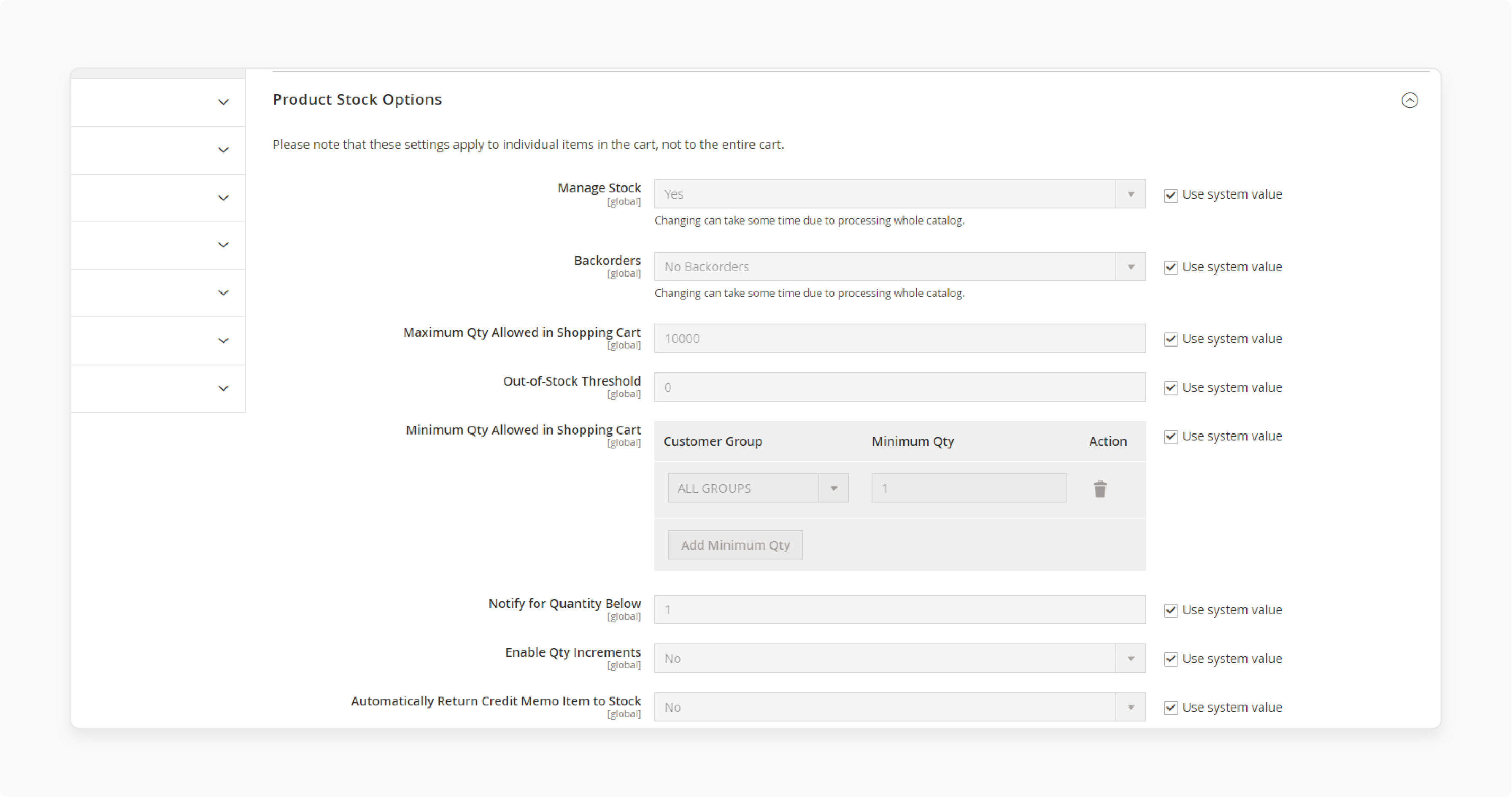The image size is (1512, 797).
Task: Click the Out-of-Stock Threshold field
Action: coord(900,387)
